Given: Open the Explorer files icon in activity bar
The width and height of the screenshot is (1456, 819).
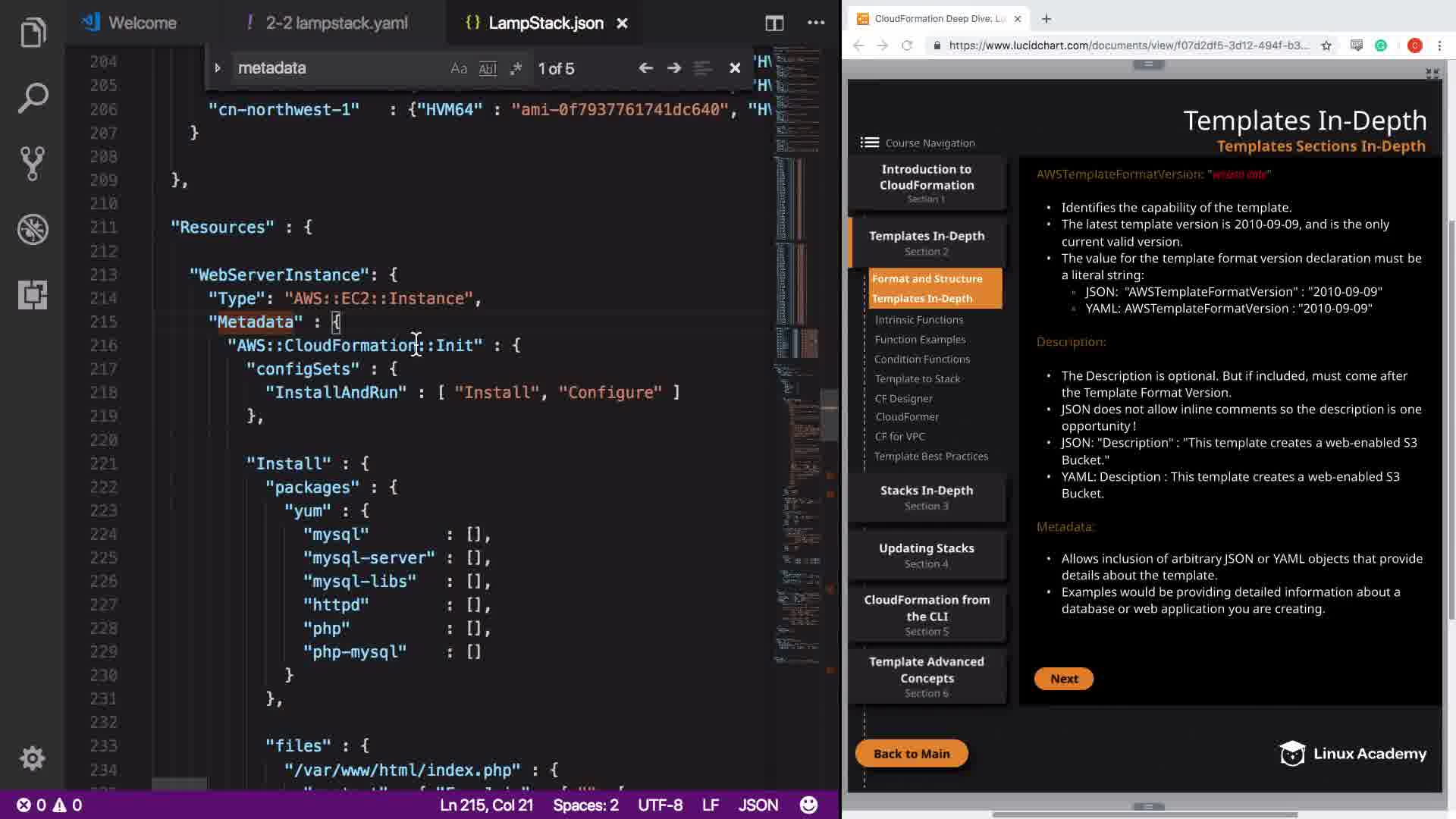Looking at the screenshot, I should click(x=33, y=33).
